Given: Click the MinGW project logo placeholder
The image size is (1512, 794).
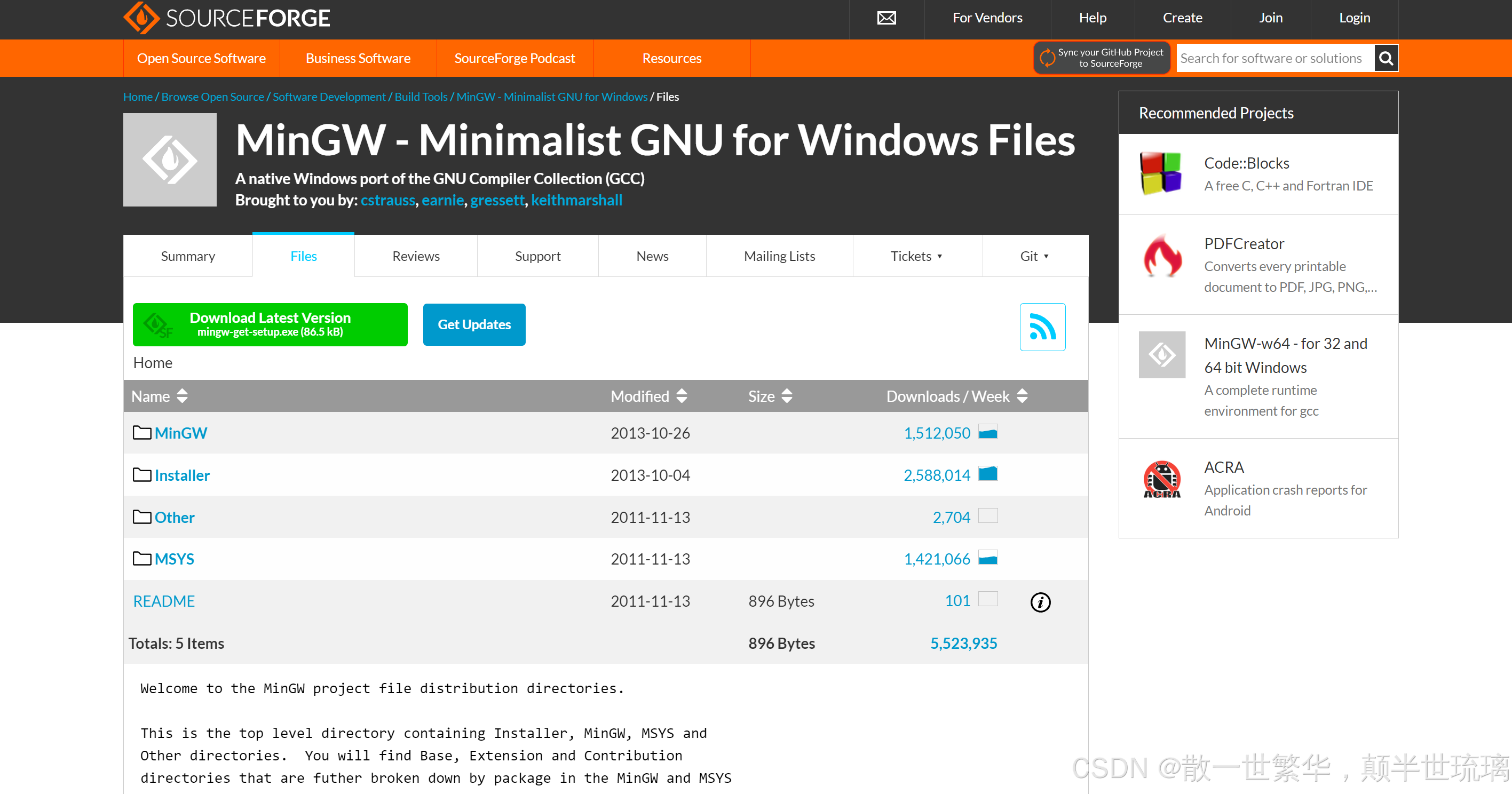Looking at the screenshot, I should click(x=170, y=160).
